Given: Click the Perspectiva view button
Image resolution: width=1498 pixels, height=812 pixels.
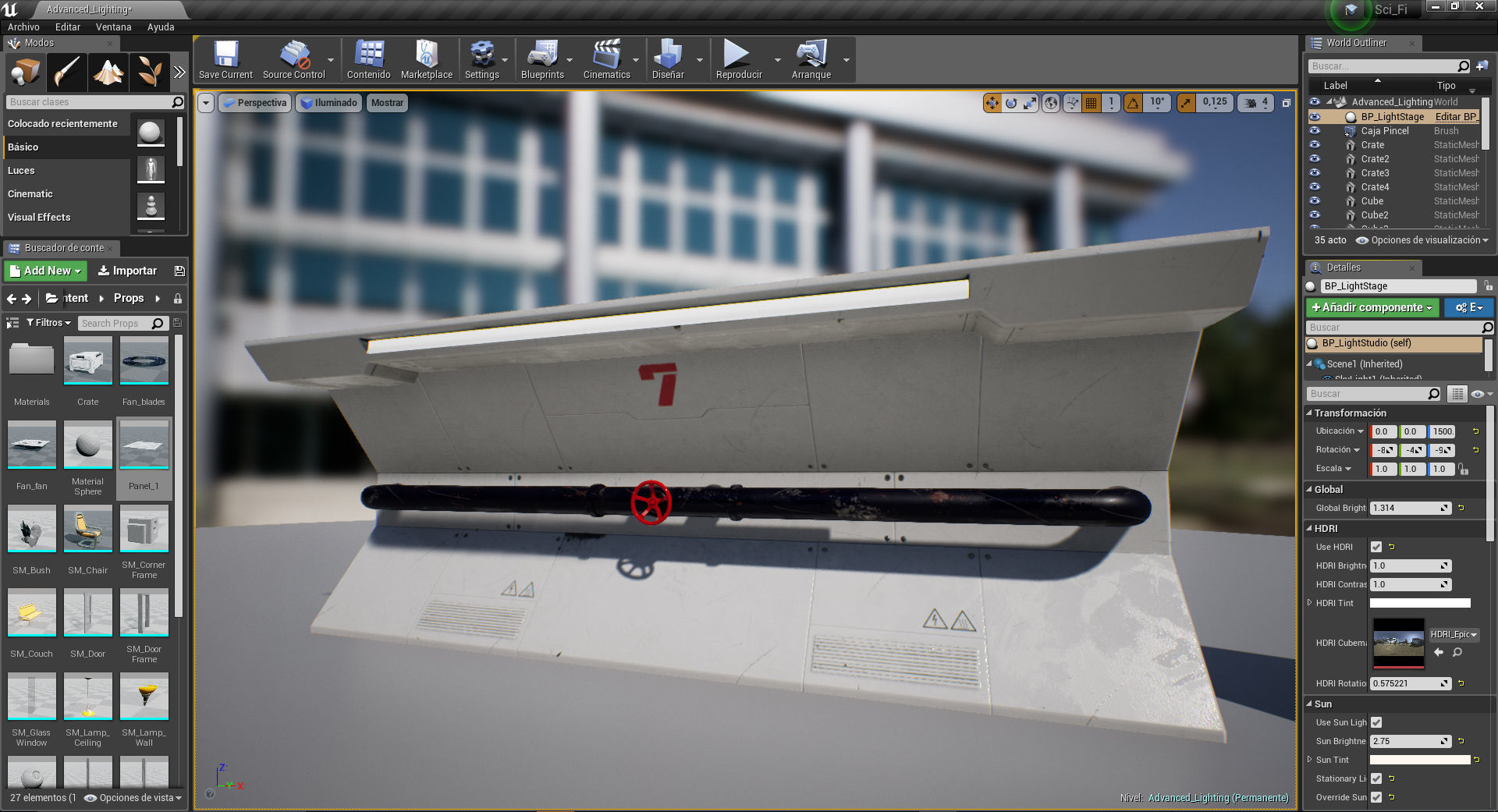Looking at the screenshot, I should (x=255, y=103).
